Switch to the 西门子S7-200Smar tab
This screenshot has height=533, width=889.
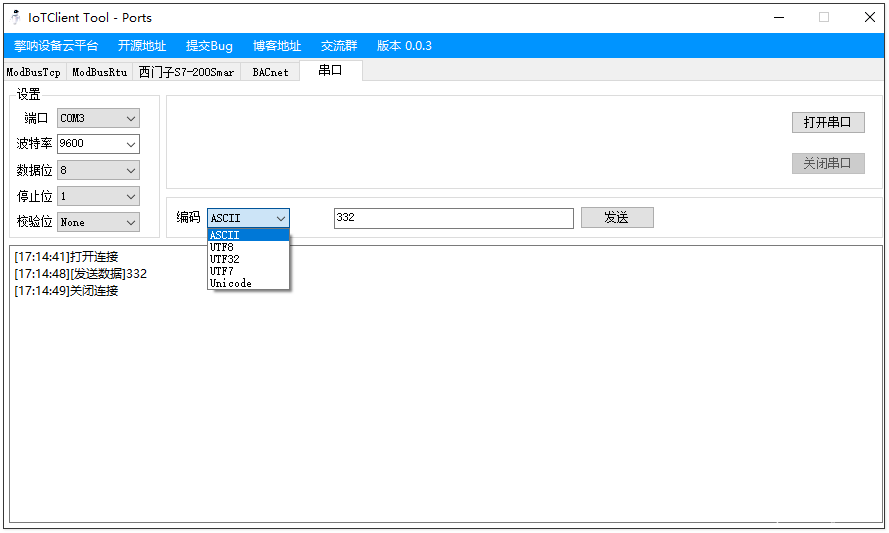(187, 72)
